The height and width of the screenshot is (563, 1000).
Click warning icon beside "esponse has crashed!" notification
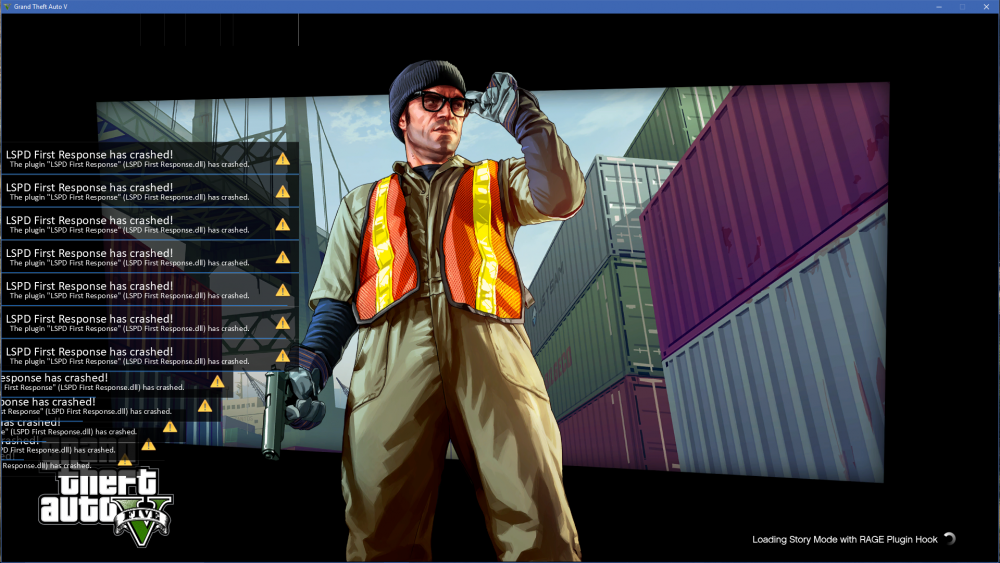point(217,381)
